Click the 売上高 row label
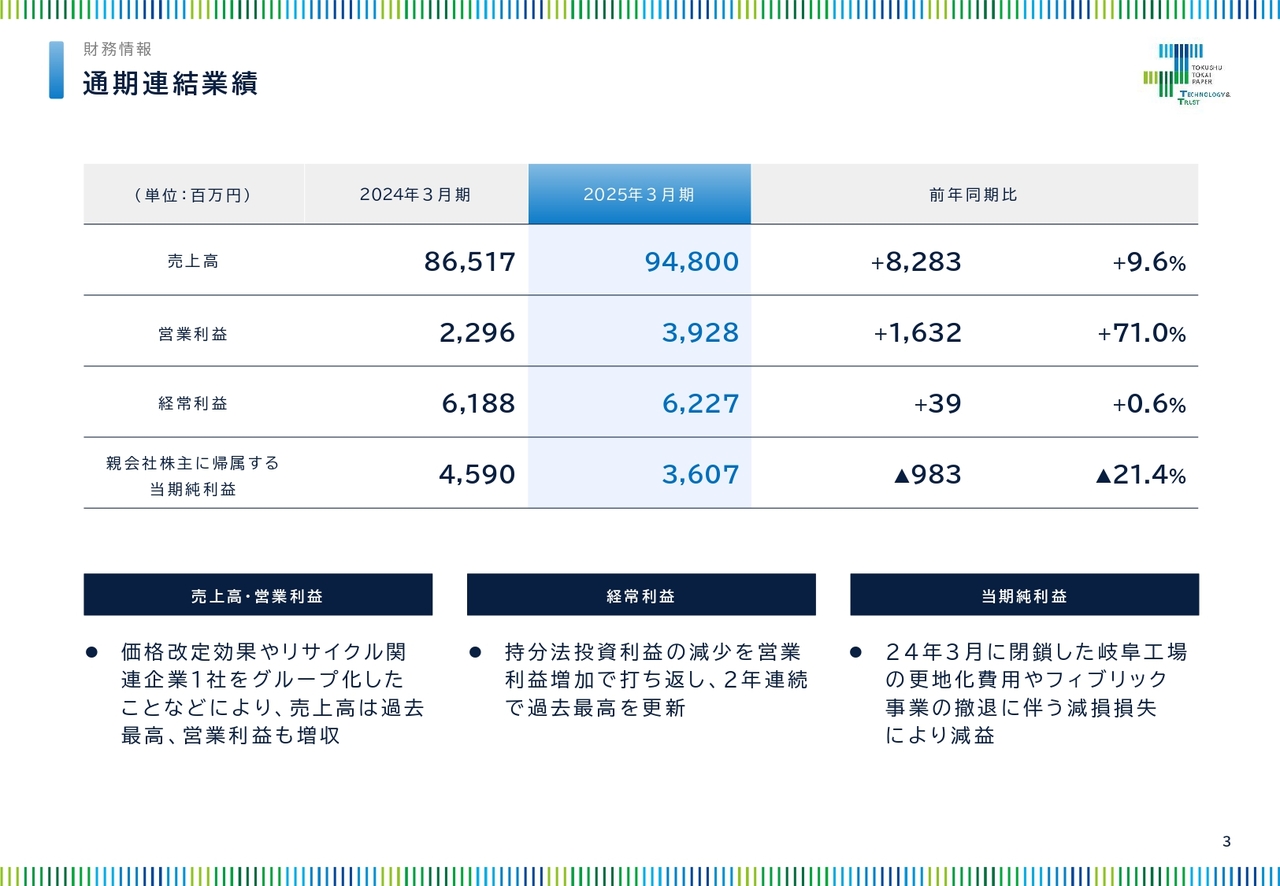The width and height of the screenshot is (1280, 886). [193, 260]
